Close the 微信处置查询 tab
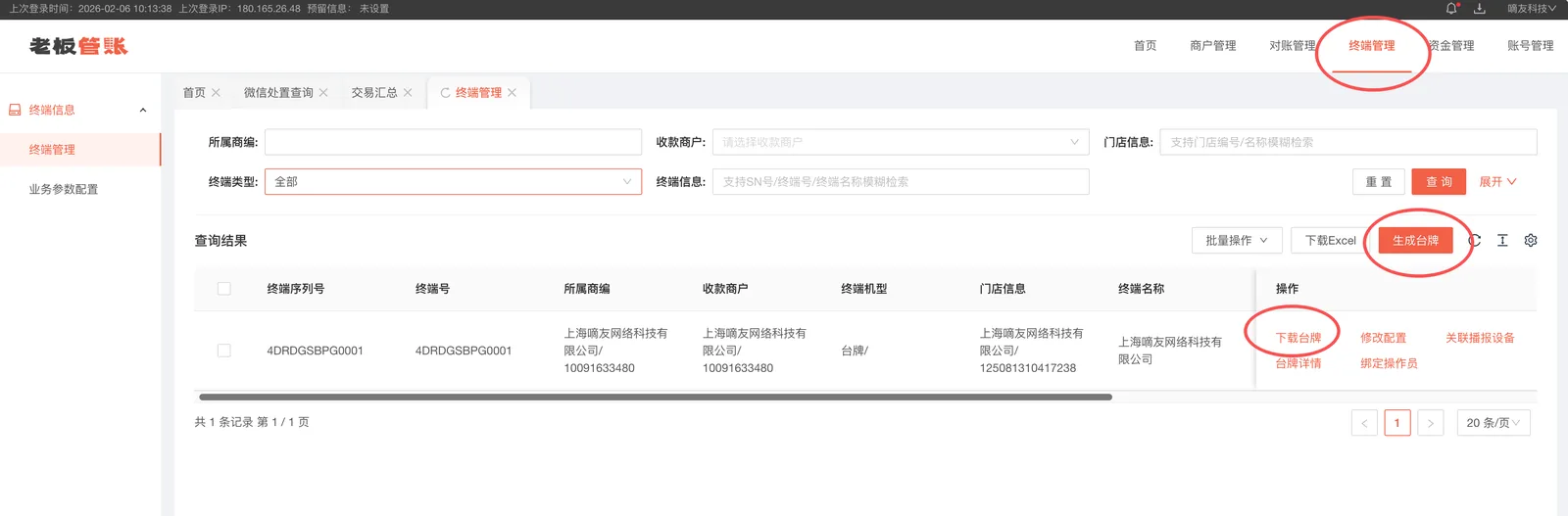 pyautogui.click(x=323, y=93)
